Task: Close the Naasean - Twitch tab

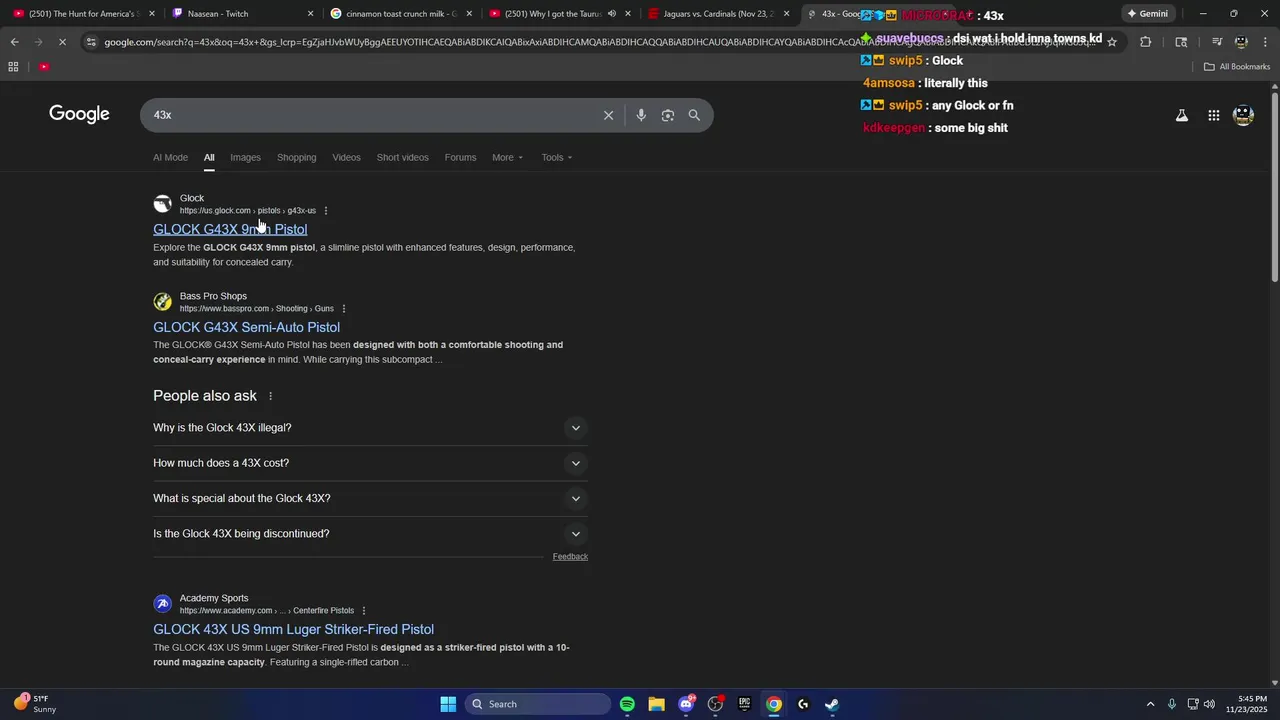Action: 310,14
